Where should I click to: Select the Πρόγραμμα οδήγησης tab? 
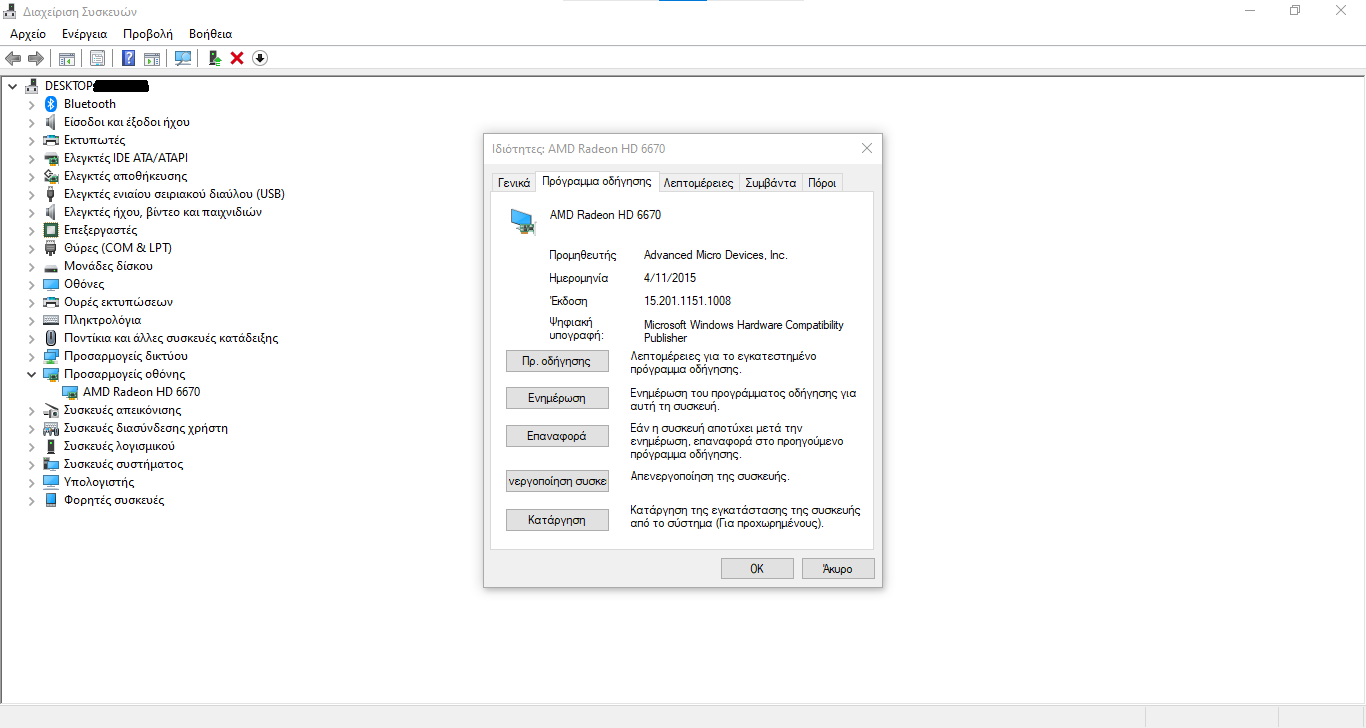pos(597,181)
